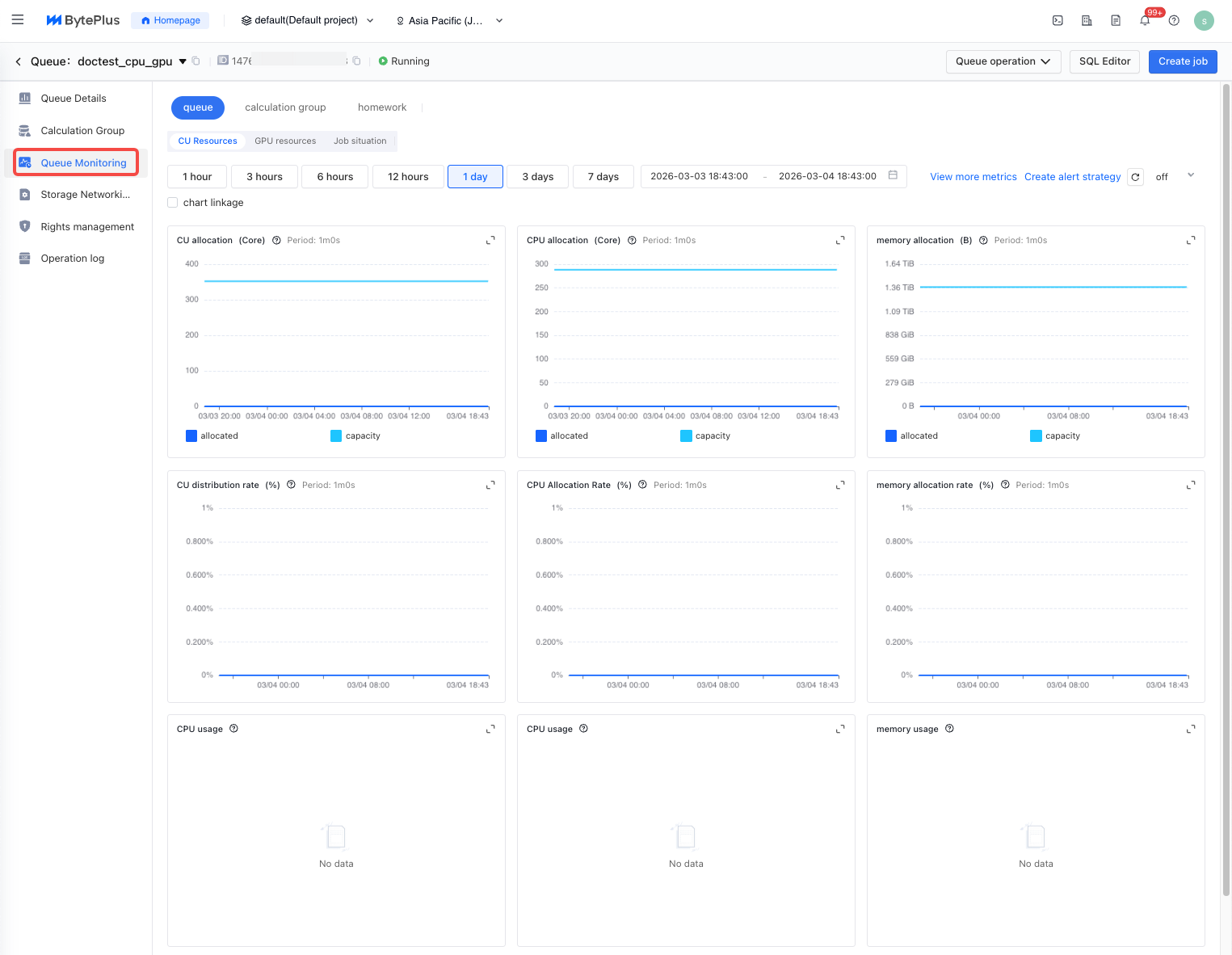Open the Queue operation dropdown

click(1003, 61)
